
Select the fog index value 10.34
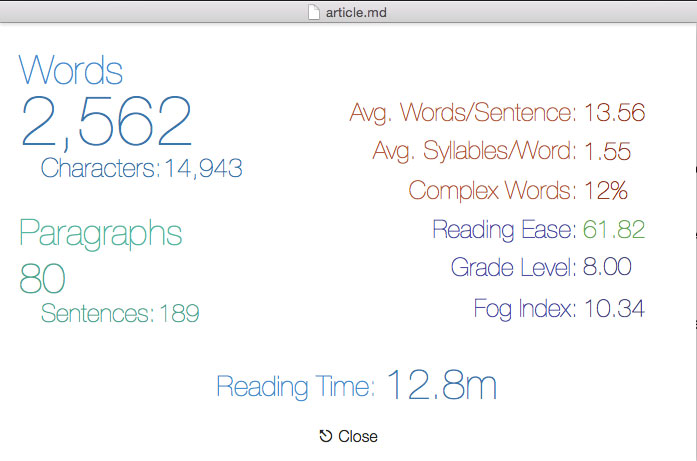[x=614, y=309]
